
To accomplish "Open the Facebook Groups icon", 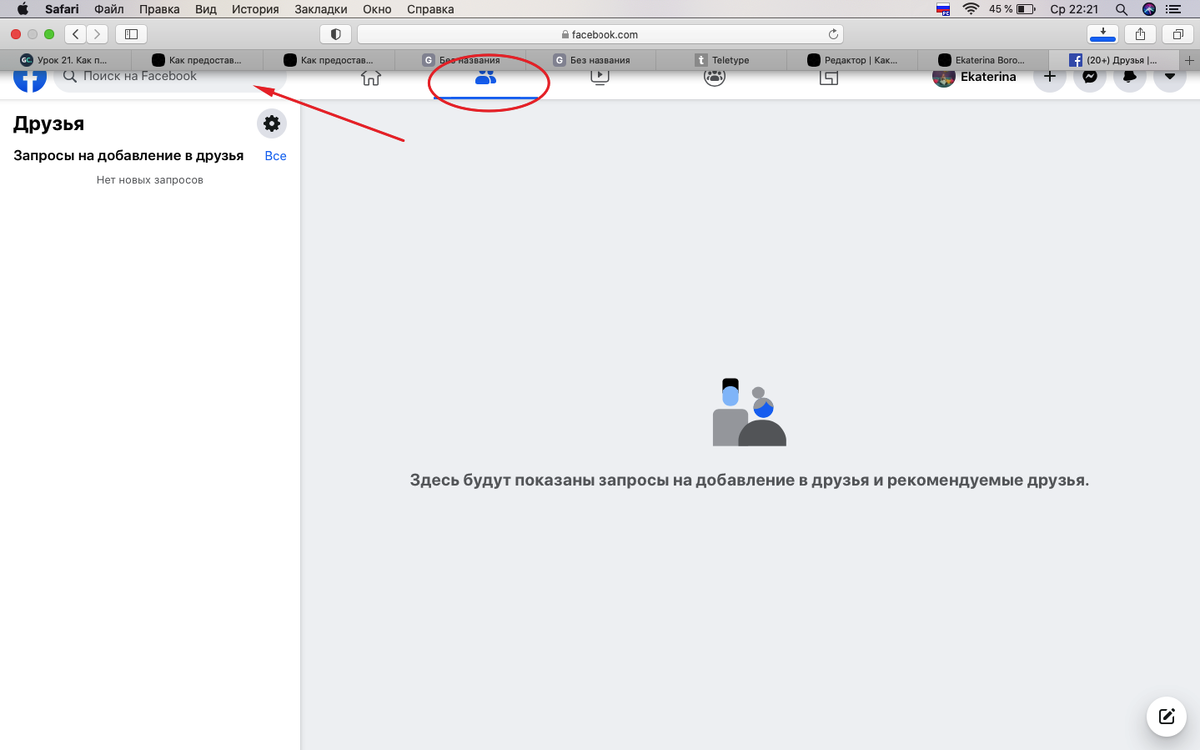I will (714, 77).
